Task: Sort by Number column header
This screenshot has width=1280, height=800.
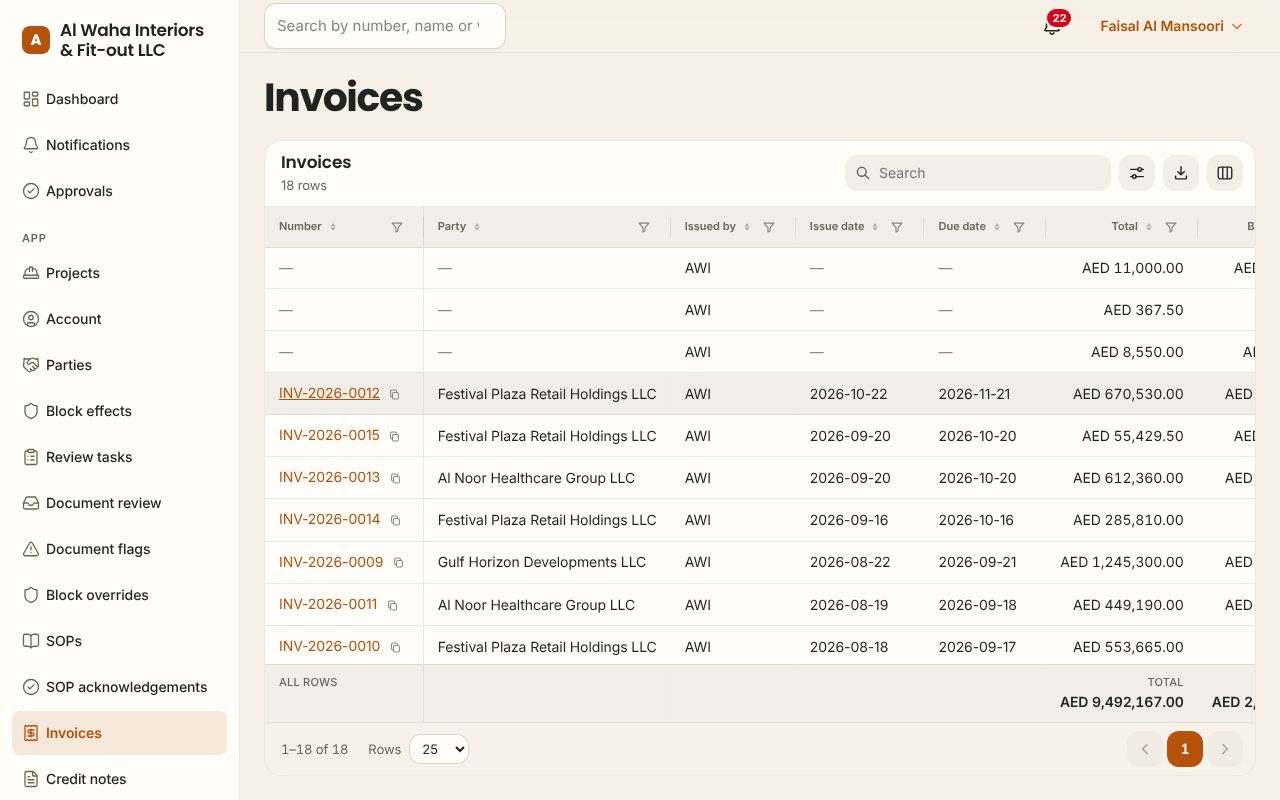Action: click(307, 227)
